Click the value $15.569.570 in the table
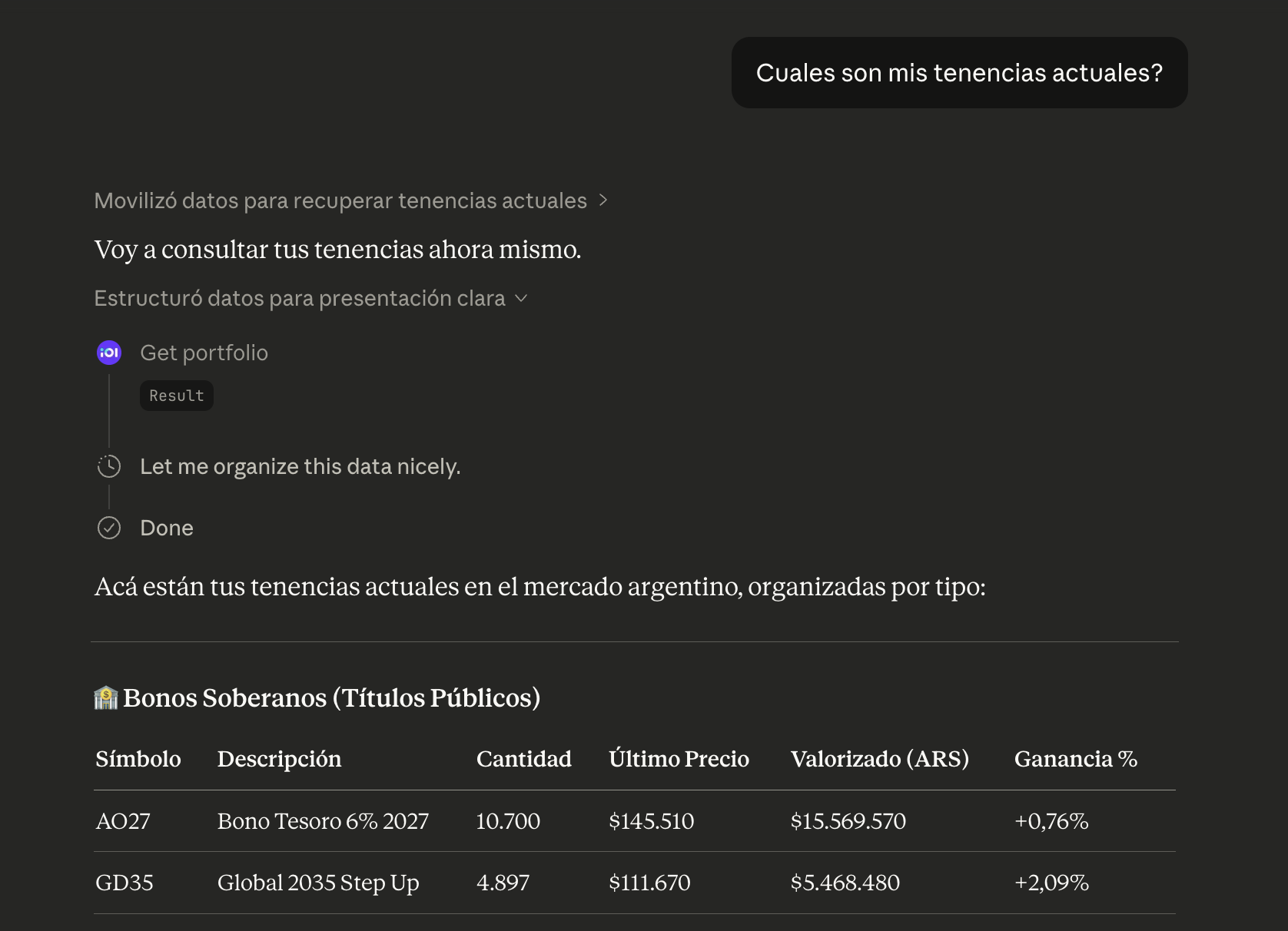 click(x=848, y=821)
